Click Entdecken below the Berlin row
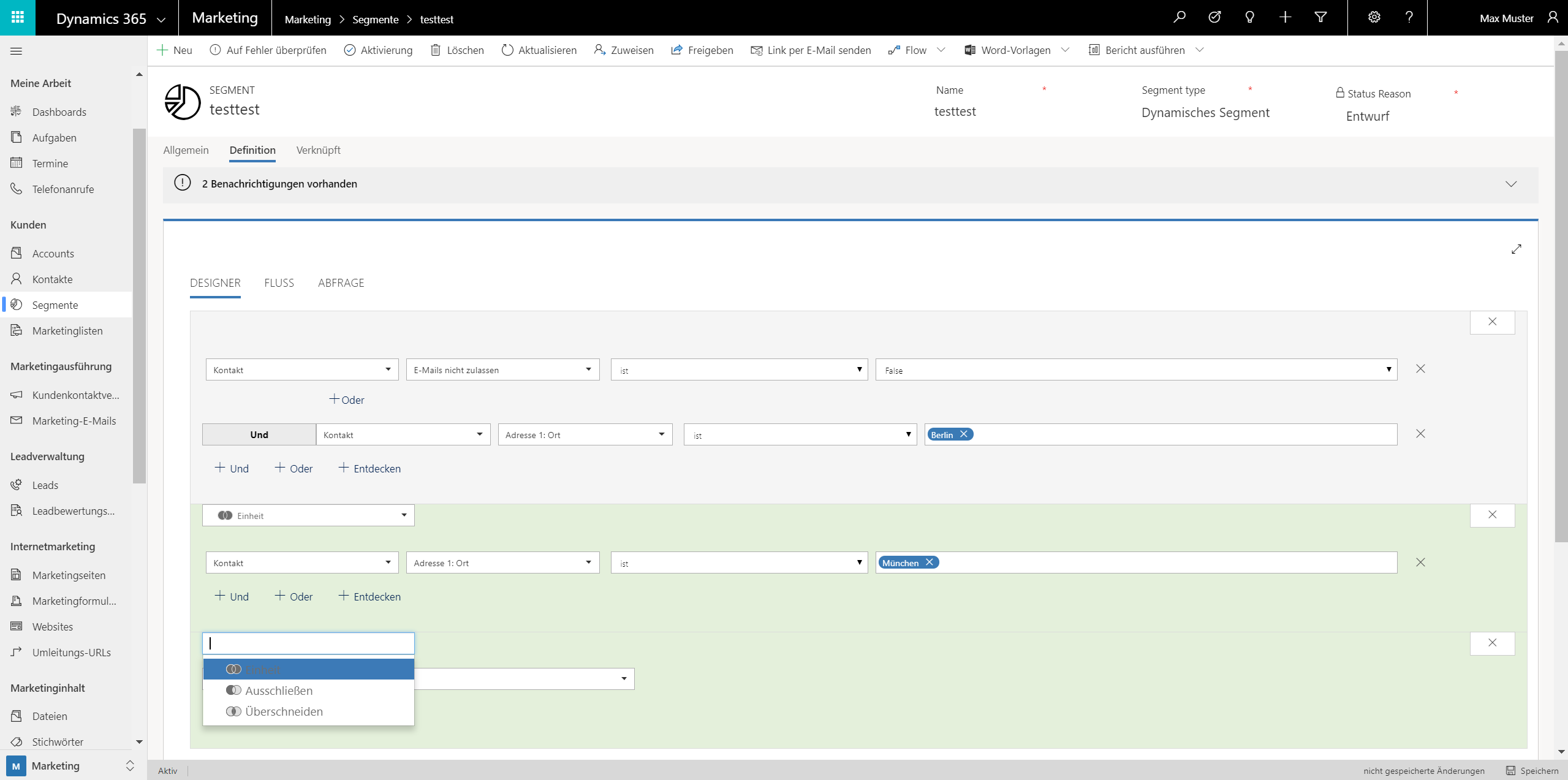The width and height of the screenshot is (1568, 780). click(369, 469)
